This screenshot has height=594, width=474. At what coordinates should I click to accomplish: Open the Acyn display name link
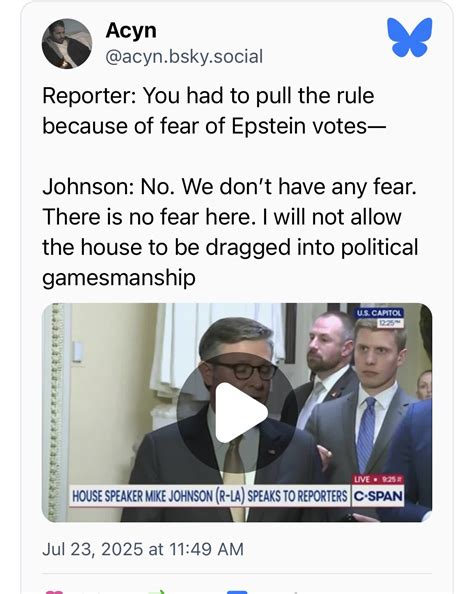[131, 30]
